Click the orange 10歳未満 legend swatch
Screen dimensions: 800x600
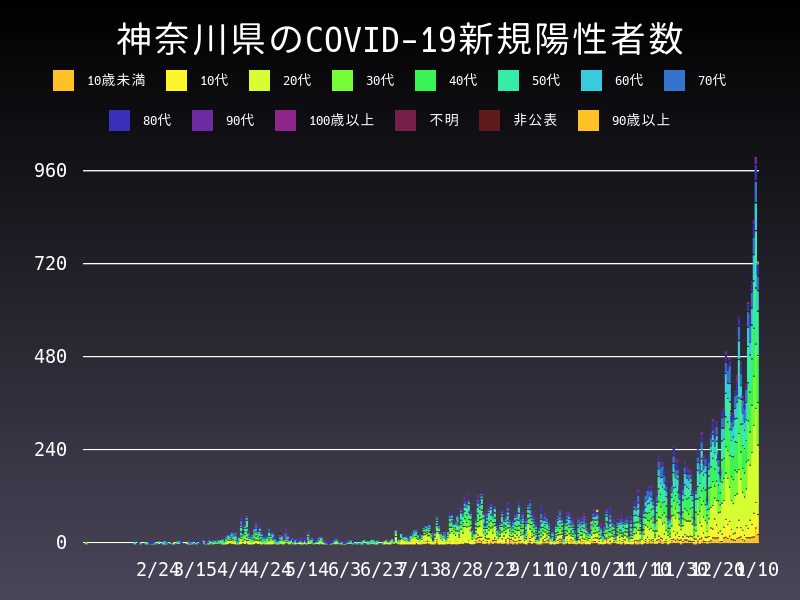pyautogui.click(x=64, y=80)
